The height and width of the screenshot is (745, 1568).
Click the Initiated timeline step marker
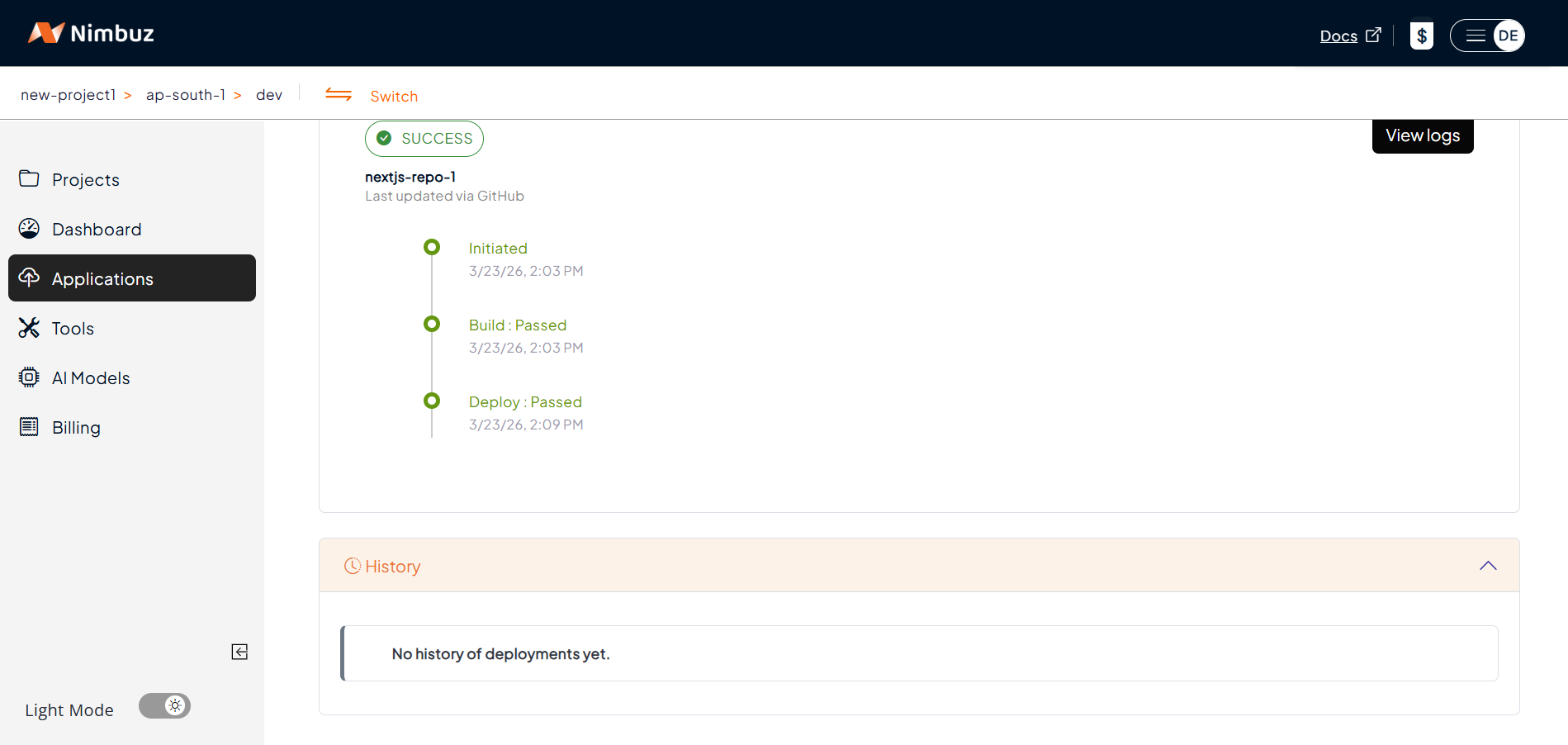pos(432,247)
